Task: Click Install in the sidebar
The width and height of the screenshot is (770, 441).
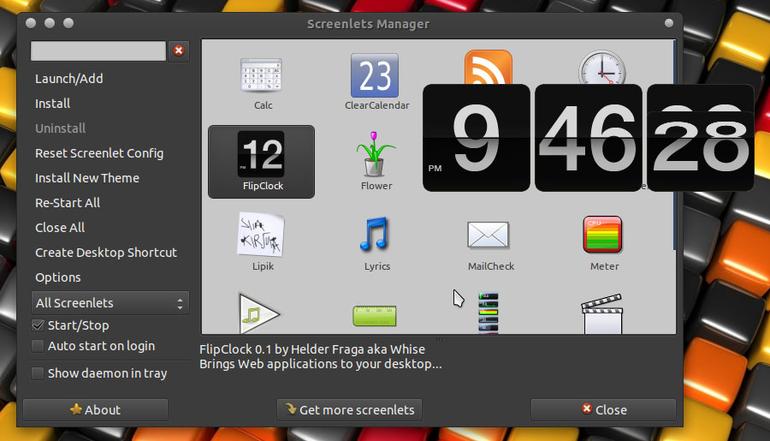Action: pyautogui.click(x=53, y=104)
